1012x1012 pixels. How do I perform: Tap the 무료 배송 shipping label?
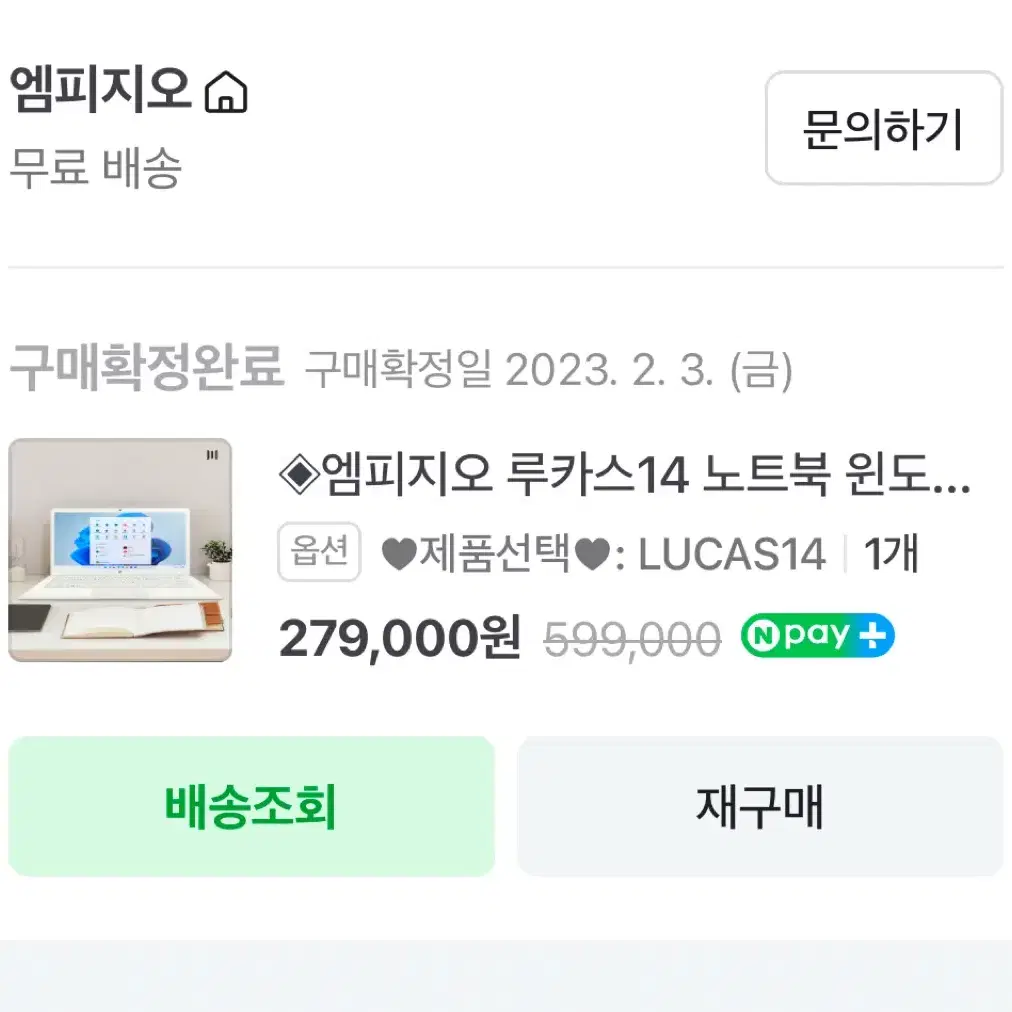[x=96, y=167]
